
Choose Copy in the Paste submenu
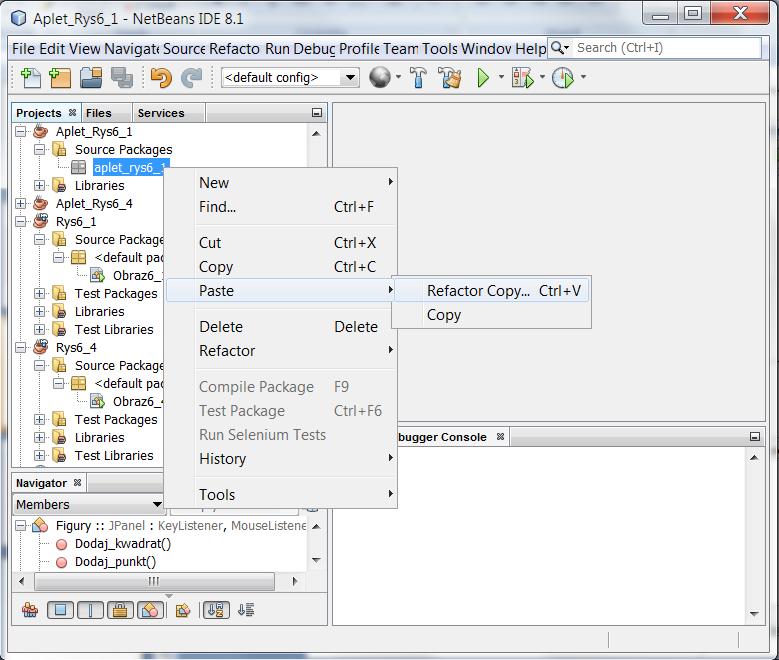(491, 315)
